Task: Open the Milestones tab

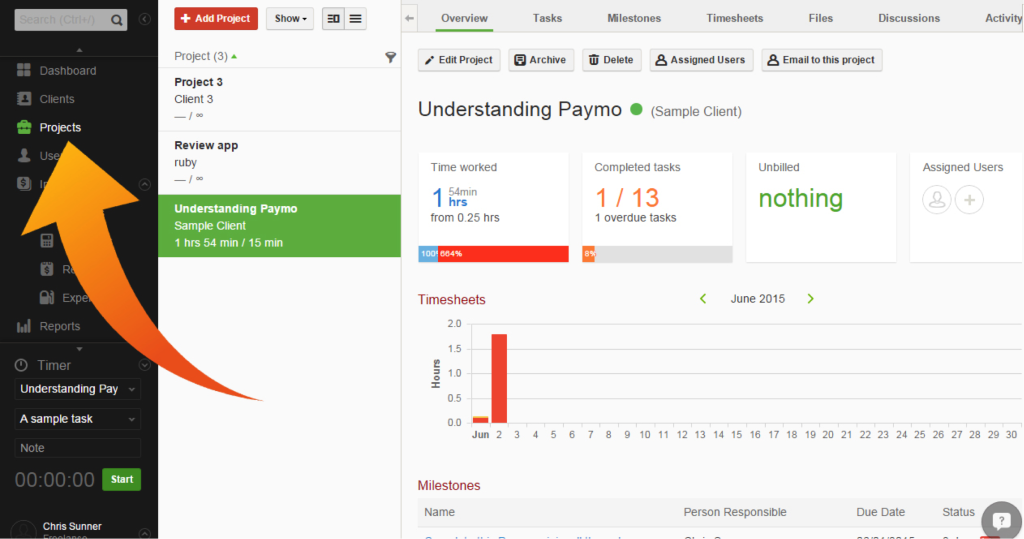Action: coord(634,18)
